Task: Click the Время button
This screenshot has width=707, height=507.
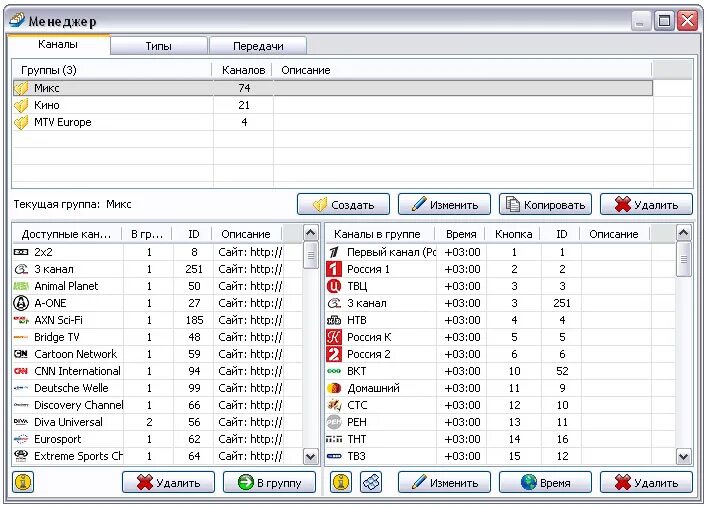Action: (x=546, y=483)
